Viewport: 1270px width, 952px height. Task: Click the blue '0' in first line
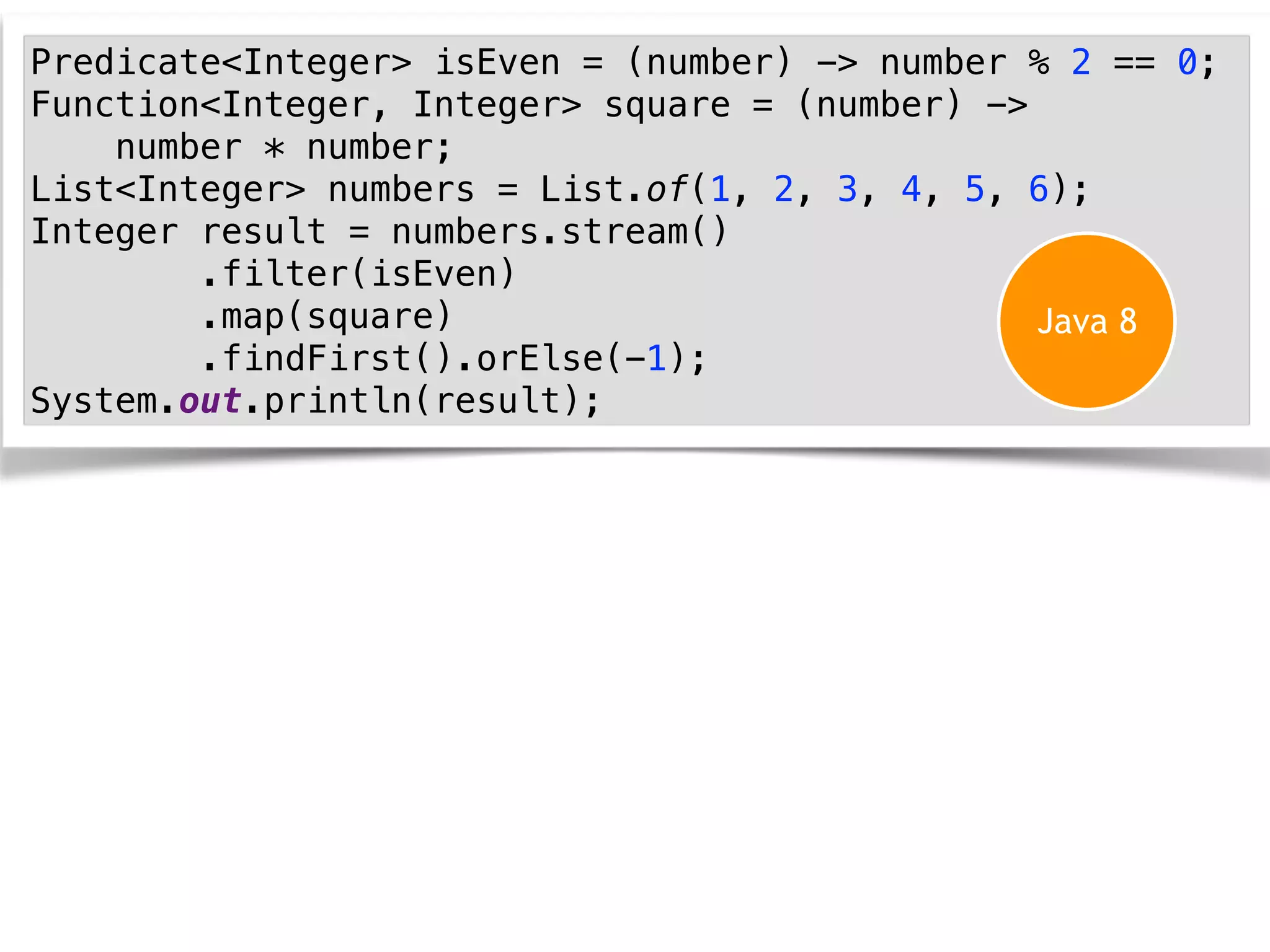click(x=1187, y=63)
